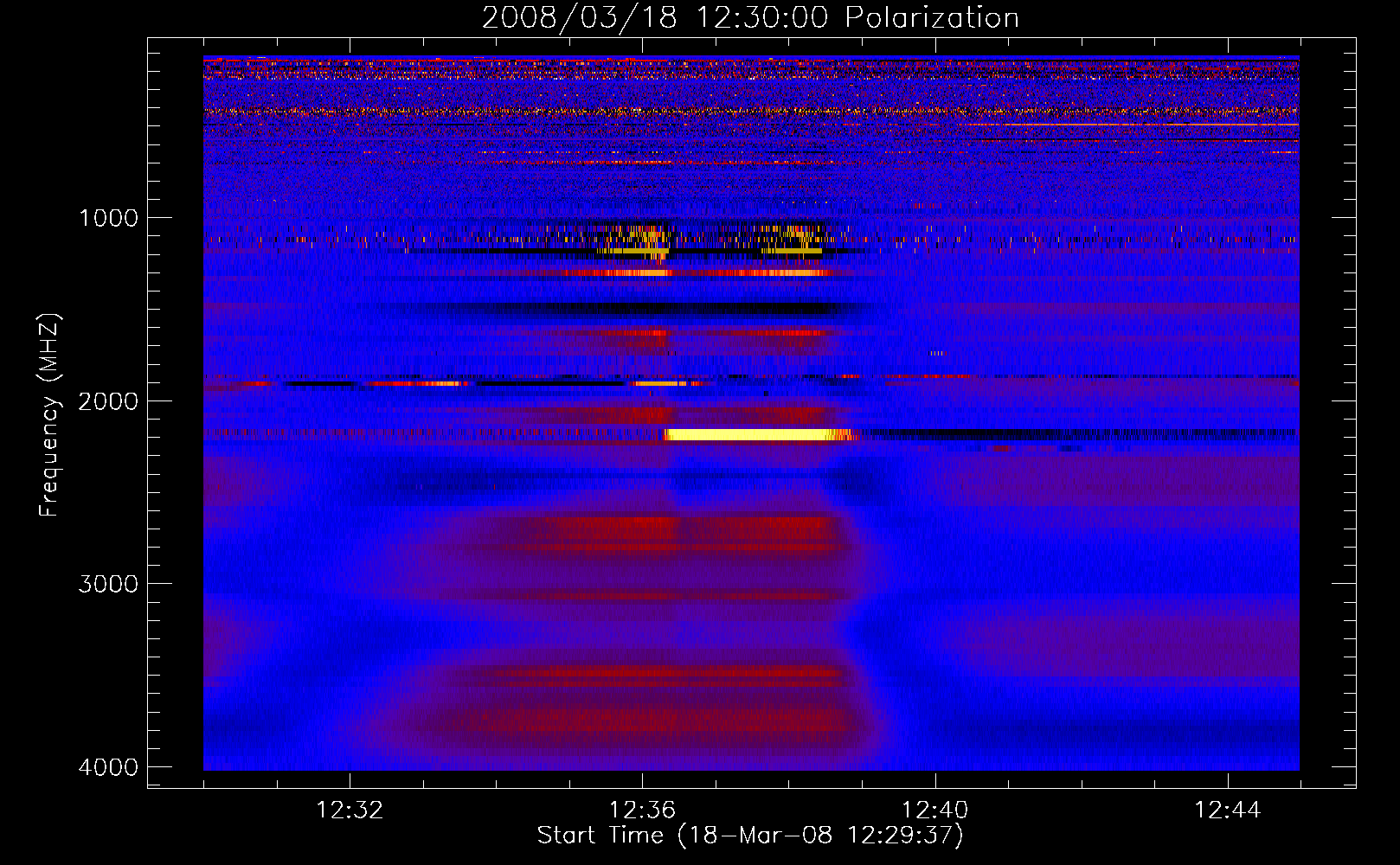Click the 4000 frequency tick label
Screen dimensions: 1400x865
pyautogui.click(x=108, y=767)
